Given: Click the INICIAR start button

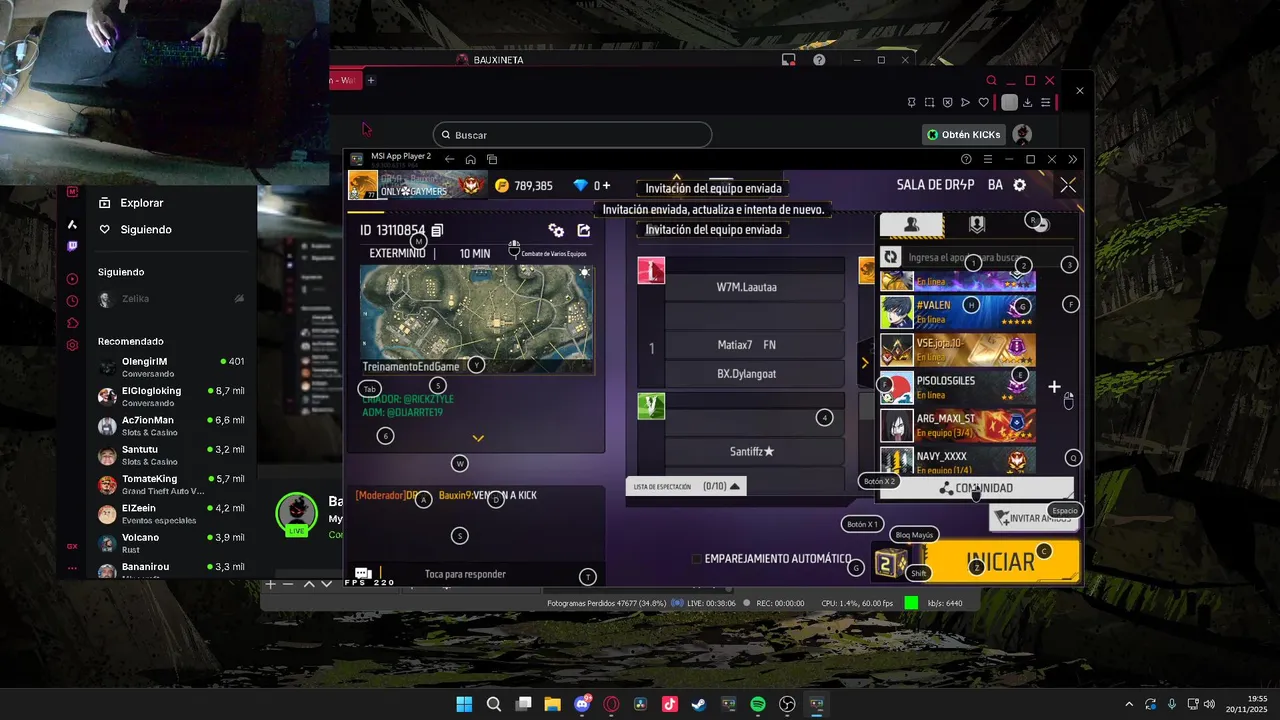Looking at the screenshot, I should pos(1001,562).
